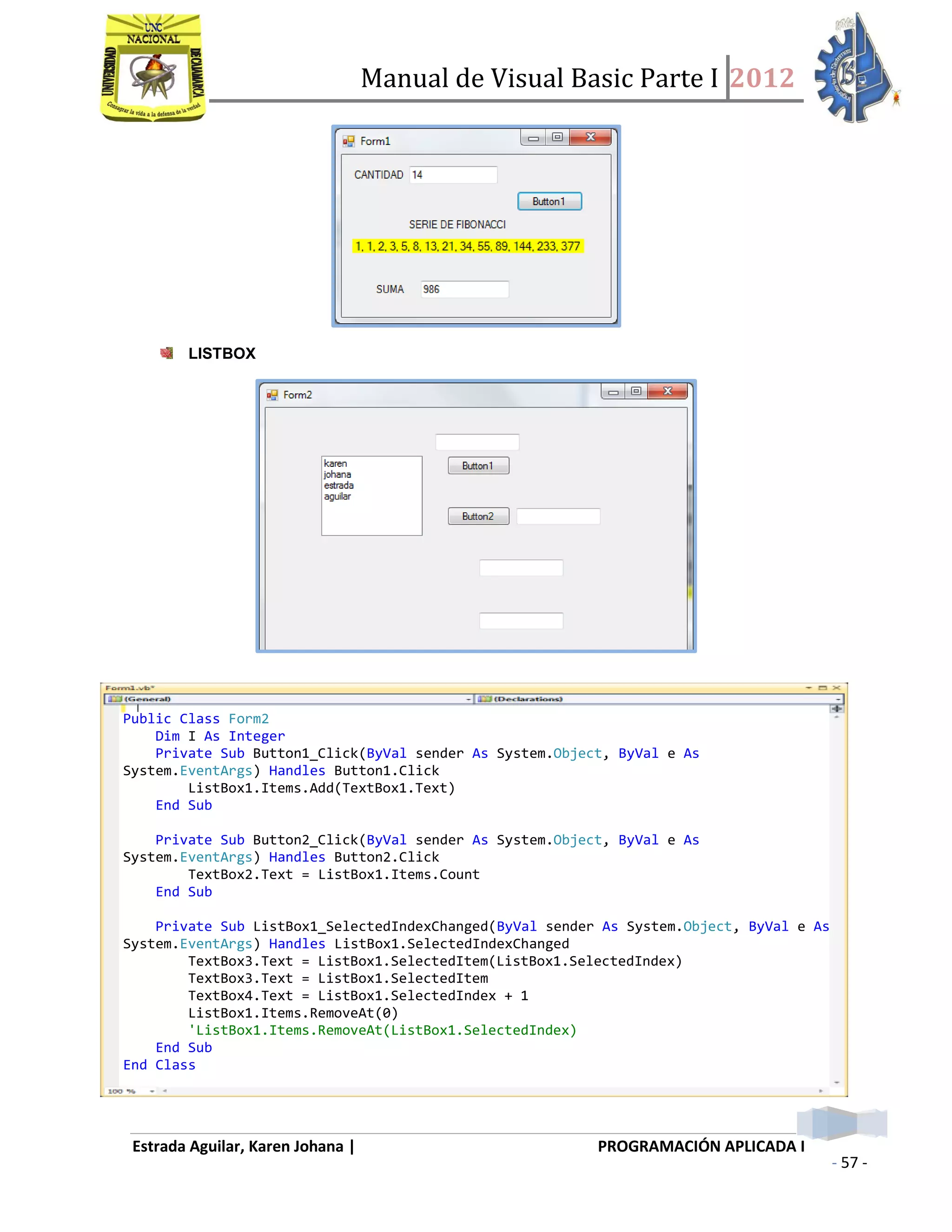Click the bottom empty text box in Form2
Screen dimensions: 952x1232
[521, 621]
